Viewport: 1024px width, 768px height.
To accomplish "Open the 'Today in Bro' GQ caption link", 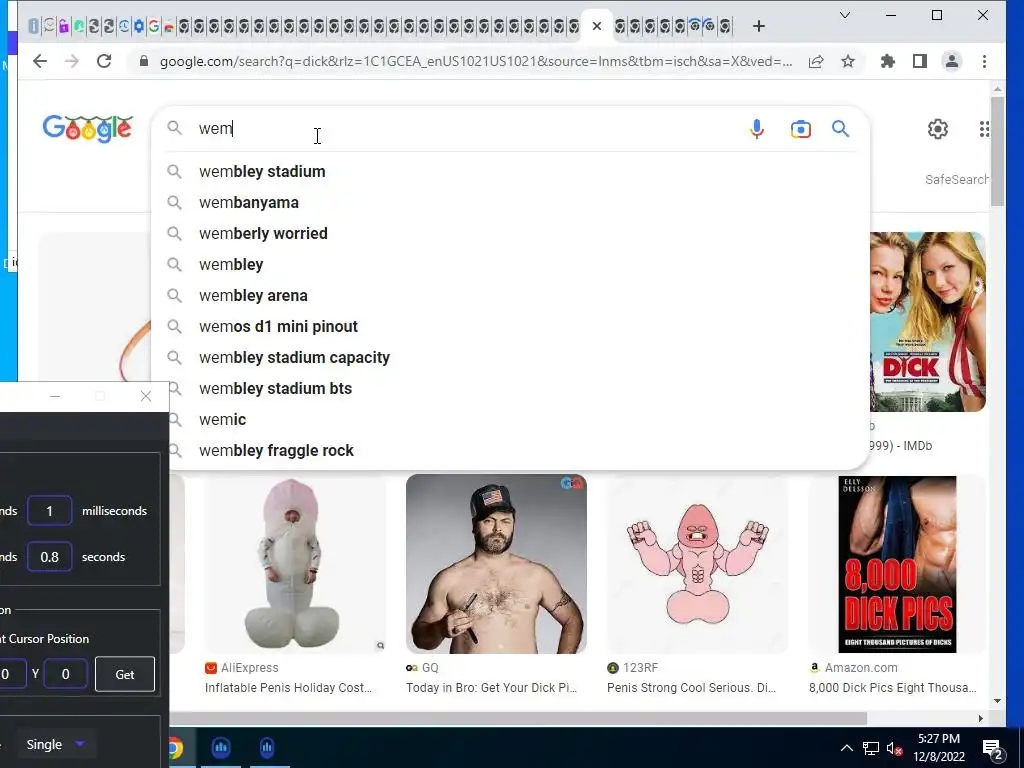I will coord(492,688).
